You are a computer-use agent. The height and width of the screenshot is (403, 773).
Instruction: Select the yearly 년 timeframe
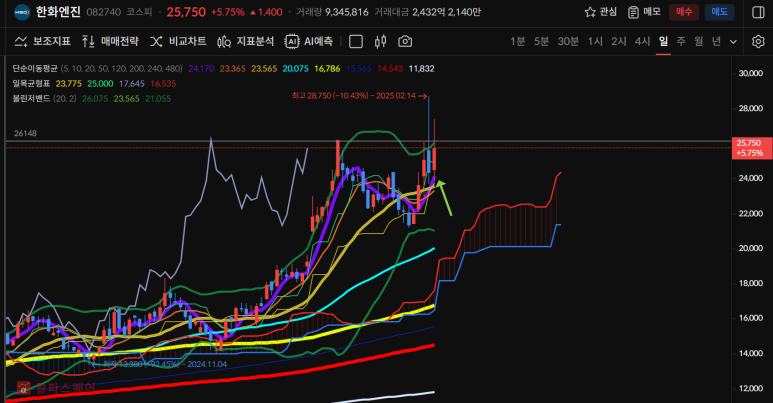(x=716, y=41)
